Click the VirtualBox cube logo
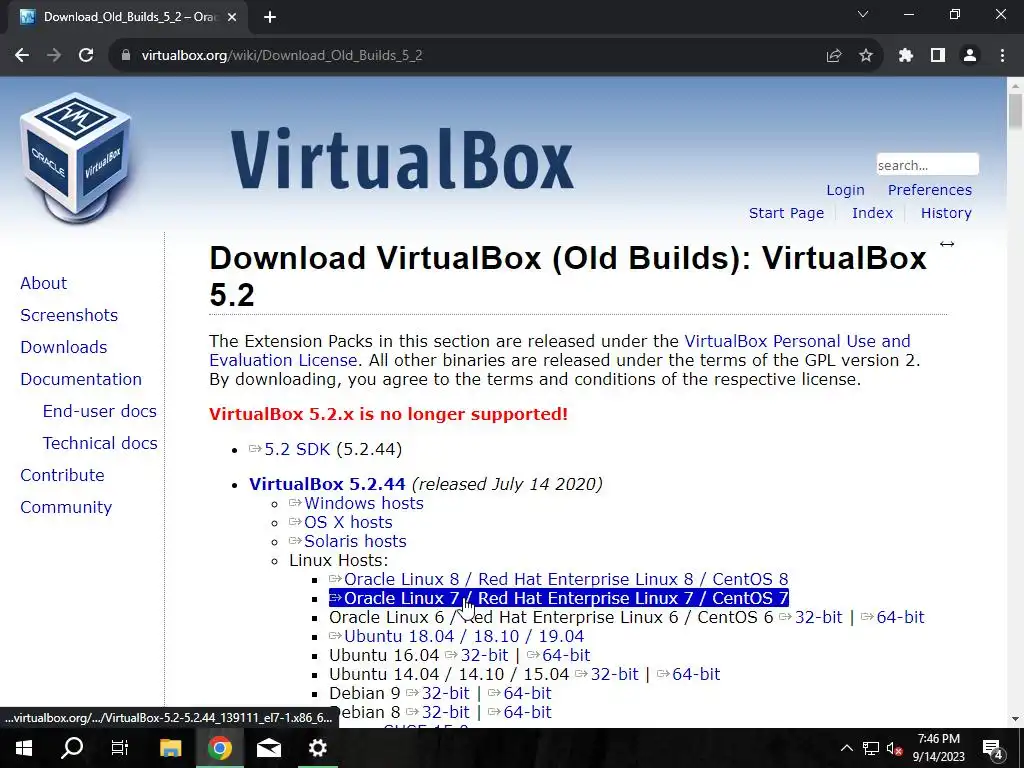1024x768 pixels. (x=76, y=157)
